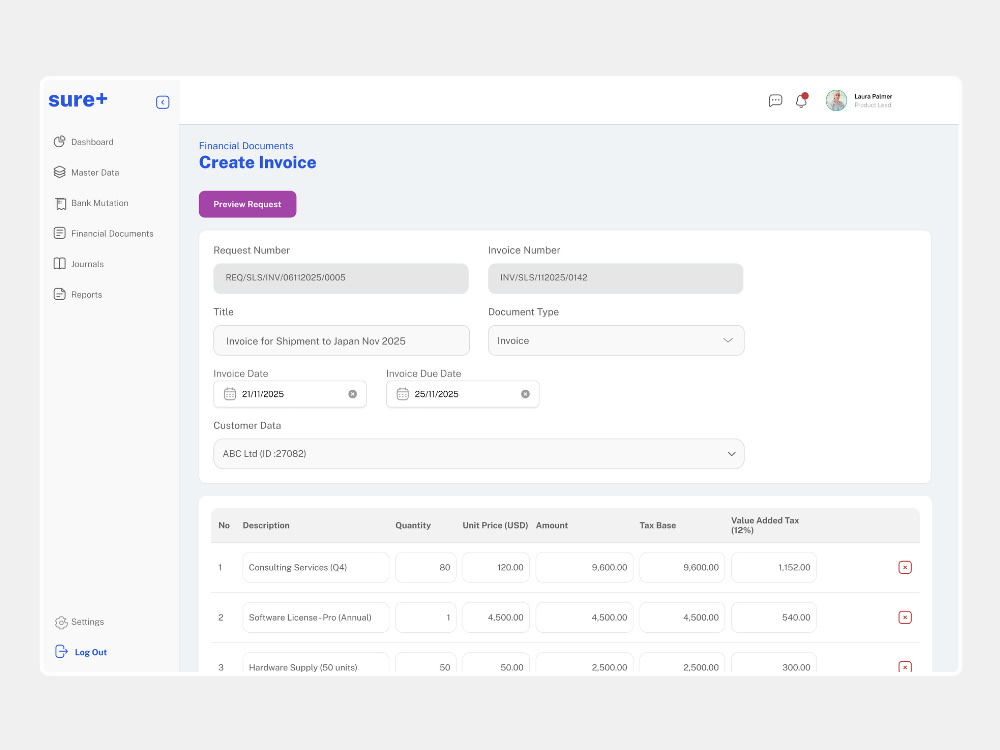This screenshot has width=1000, height=750.
Task: Delete the Software License - Pro row
Action: [904, 617]
